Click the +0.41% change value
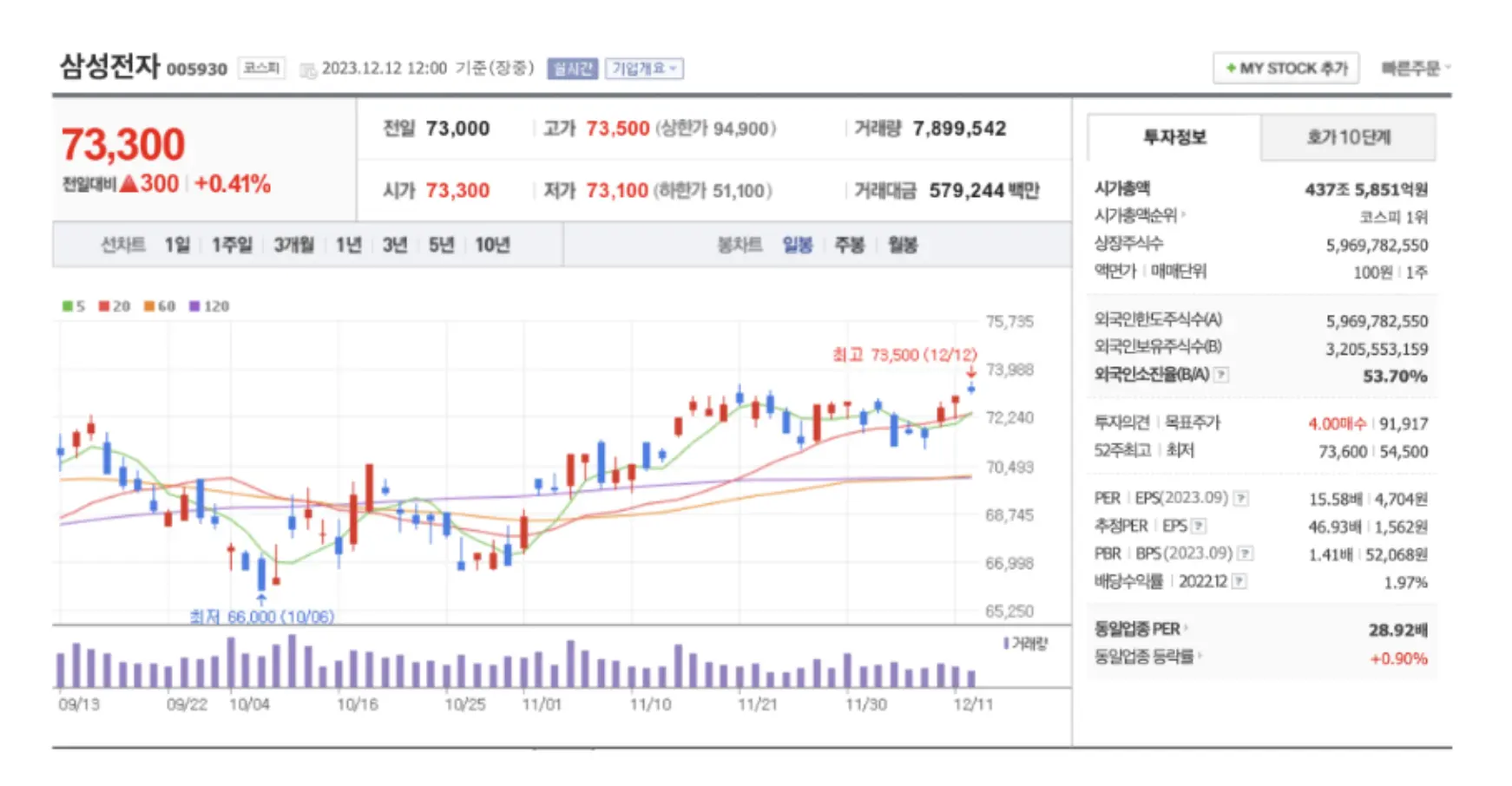 (x=233, y=184)
